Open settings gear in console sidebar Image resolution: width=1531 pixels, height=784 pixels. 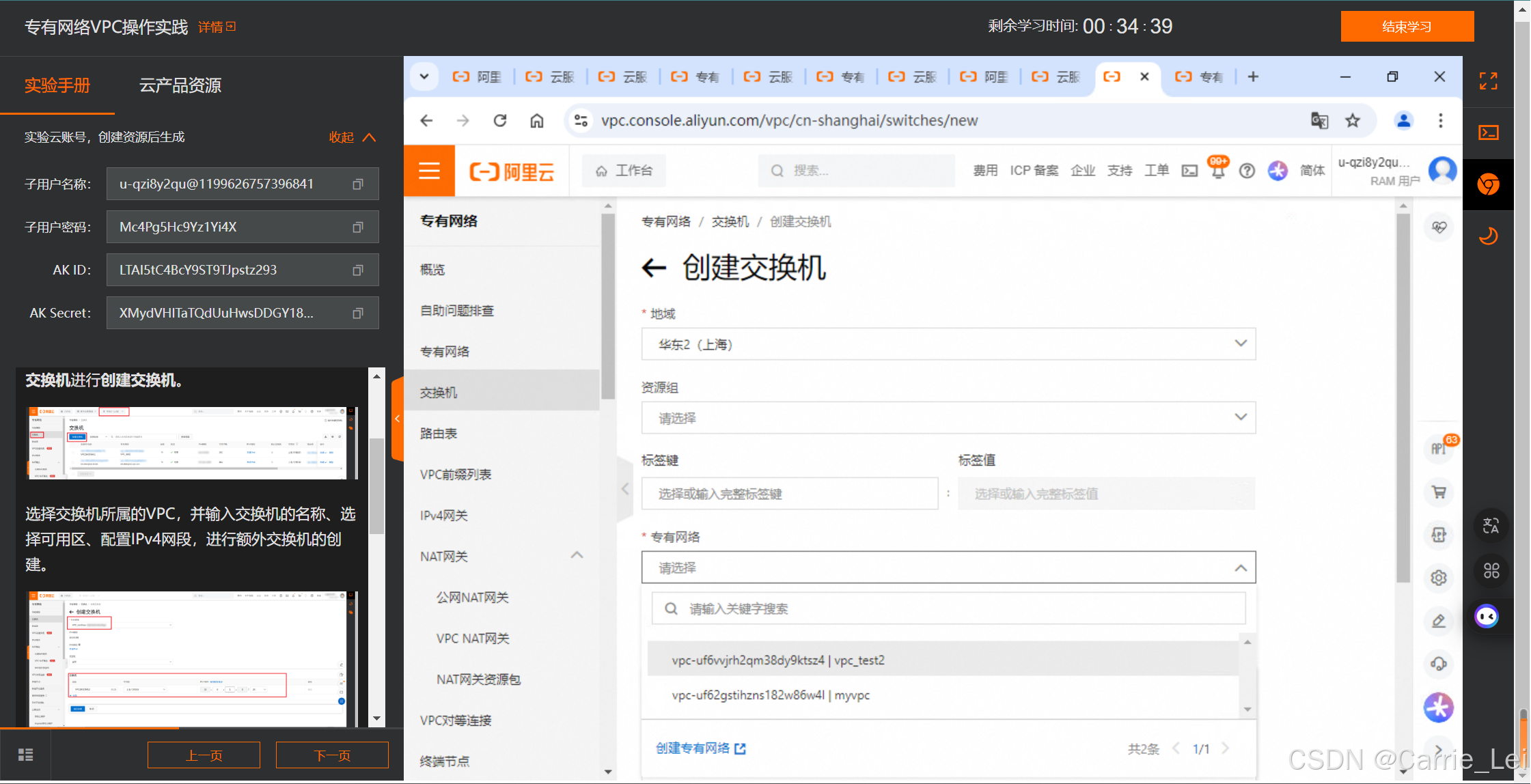pyautogui.click(x=1439, y=578)
